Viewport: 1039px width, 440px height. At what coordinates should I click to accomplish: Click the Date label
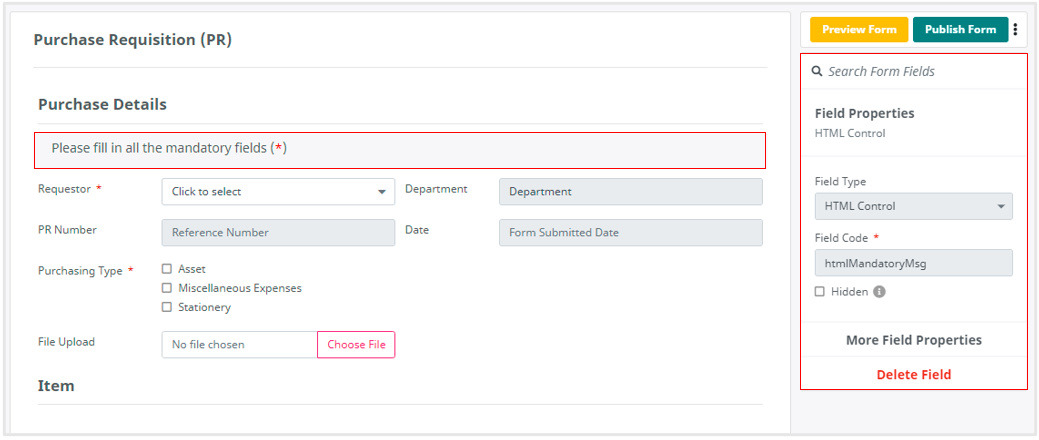[x=417, y=230]
